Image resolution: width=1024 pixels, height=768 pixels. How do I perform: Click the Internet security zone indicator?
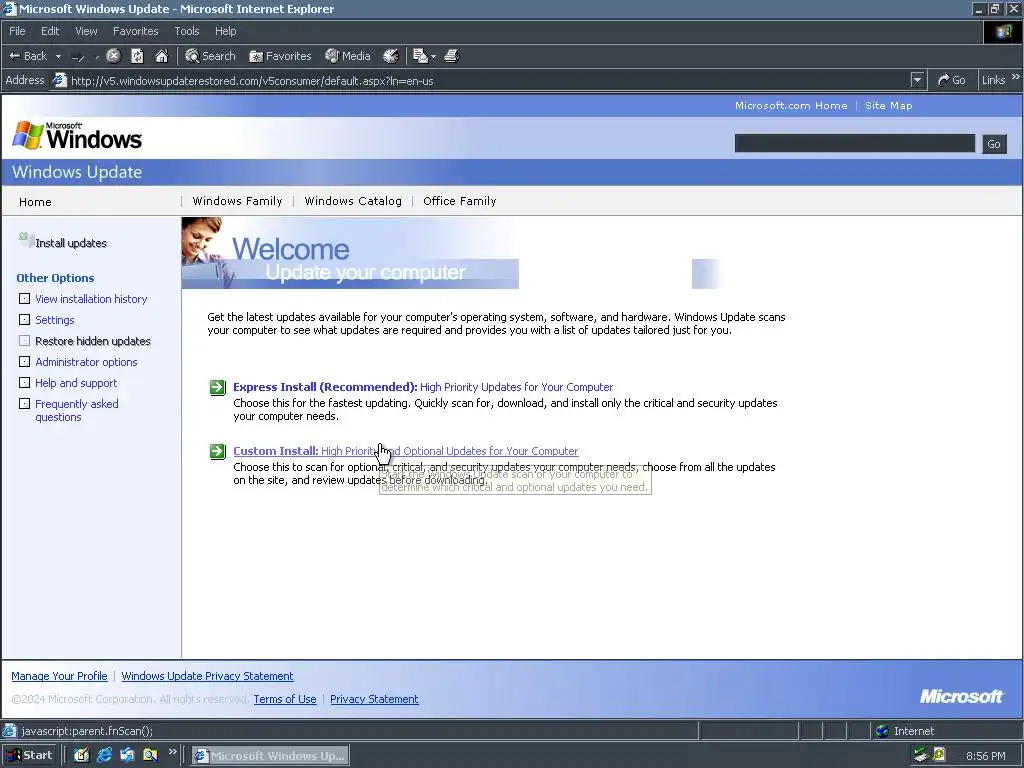905,731
